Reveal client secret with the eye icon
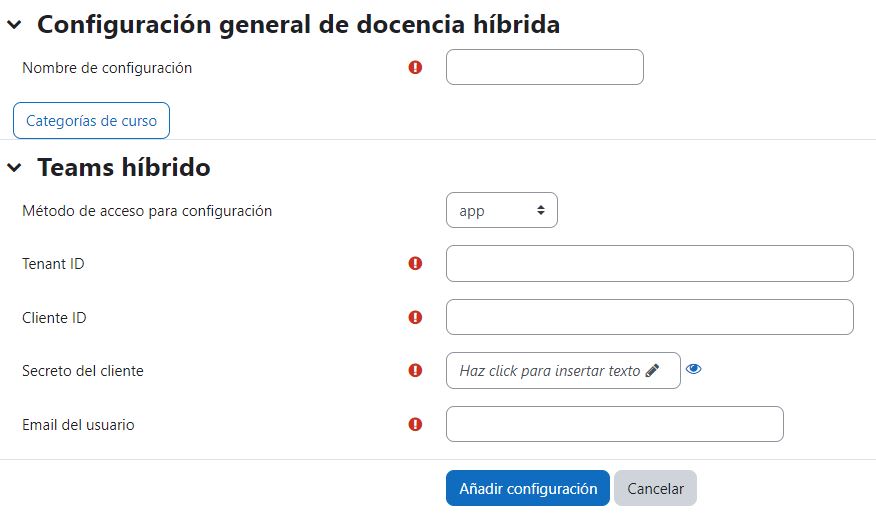 click(x=693, y=369)
